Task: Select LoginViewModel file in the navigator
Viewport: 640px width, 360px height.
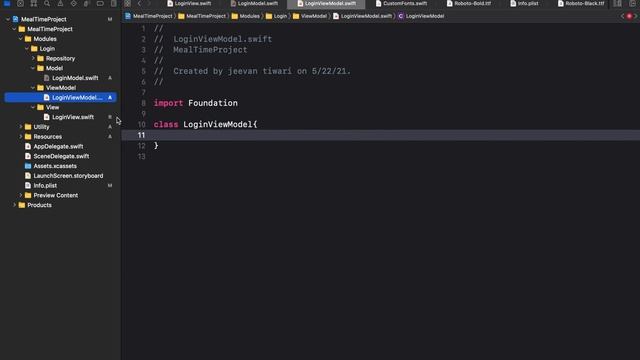Action: (60, 98)
